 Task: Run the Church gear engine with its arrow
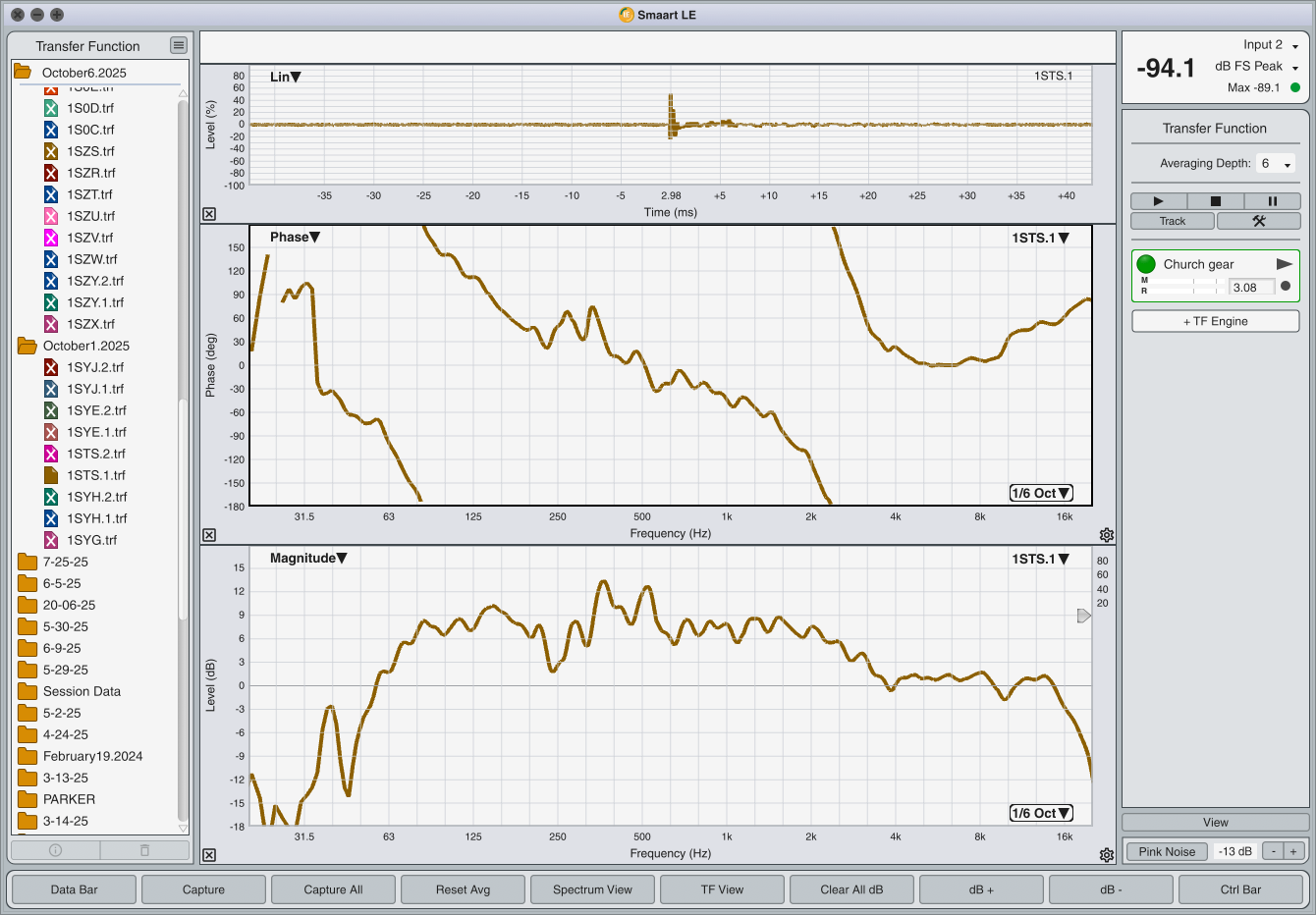[x=1284, y=264]
